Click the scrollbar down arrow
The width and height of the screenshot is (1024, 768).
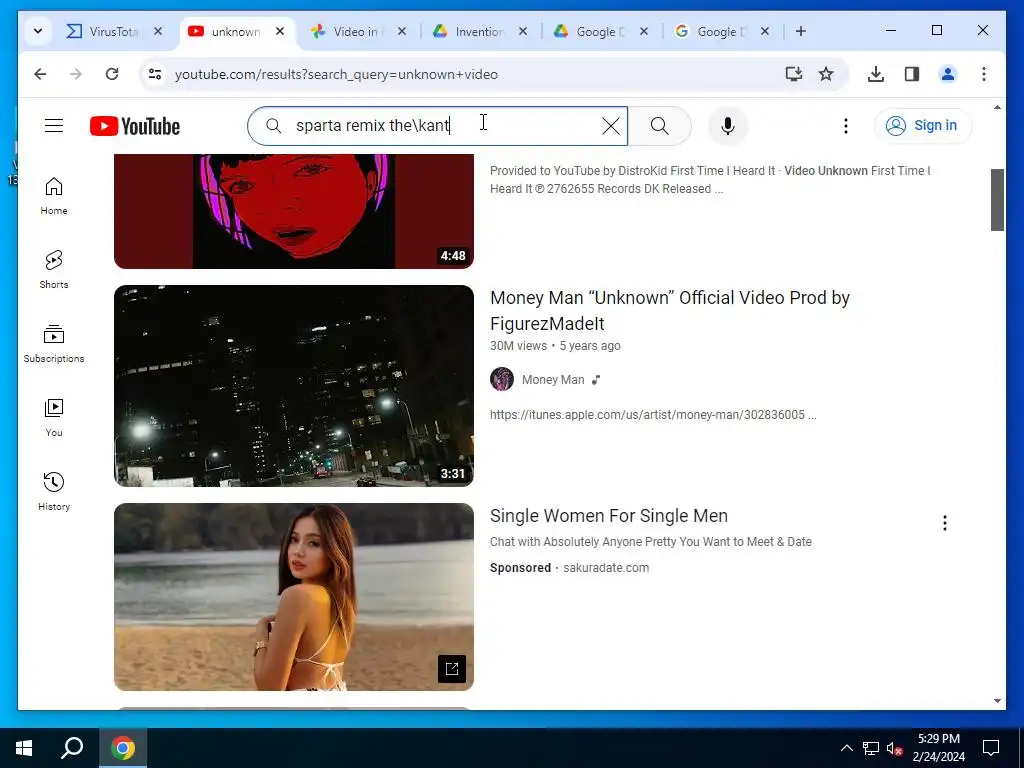(997, 701)
